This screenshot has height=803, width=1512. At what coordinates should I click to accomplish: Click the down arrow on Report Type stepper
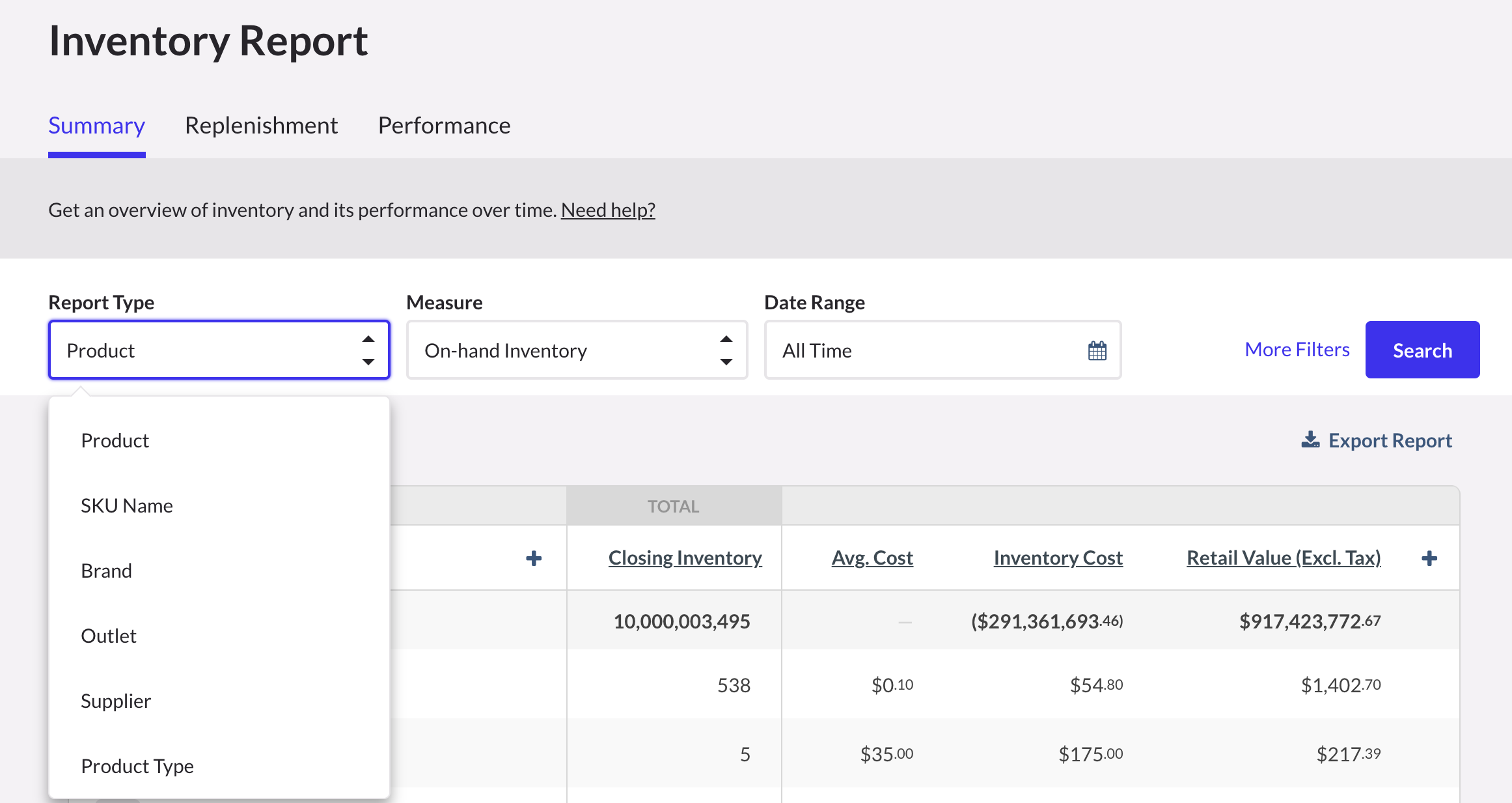point(368,363)
